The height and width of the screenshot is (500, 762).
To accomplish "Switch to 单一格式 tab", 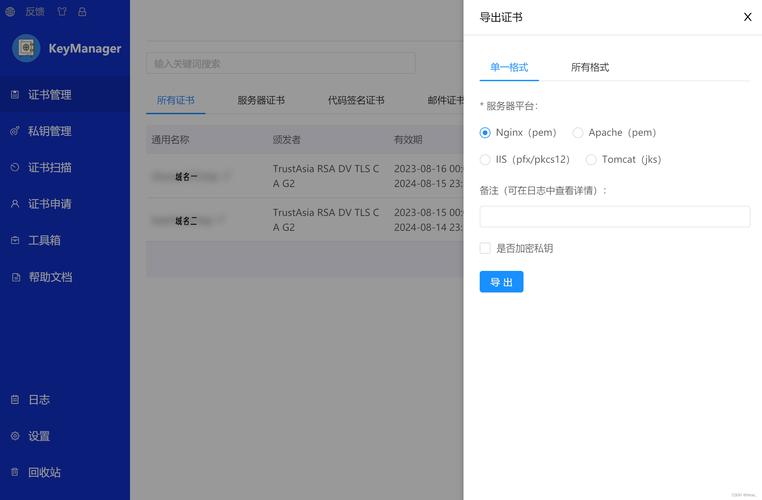I will [x=509, y=67].
